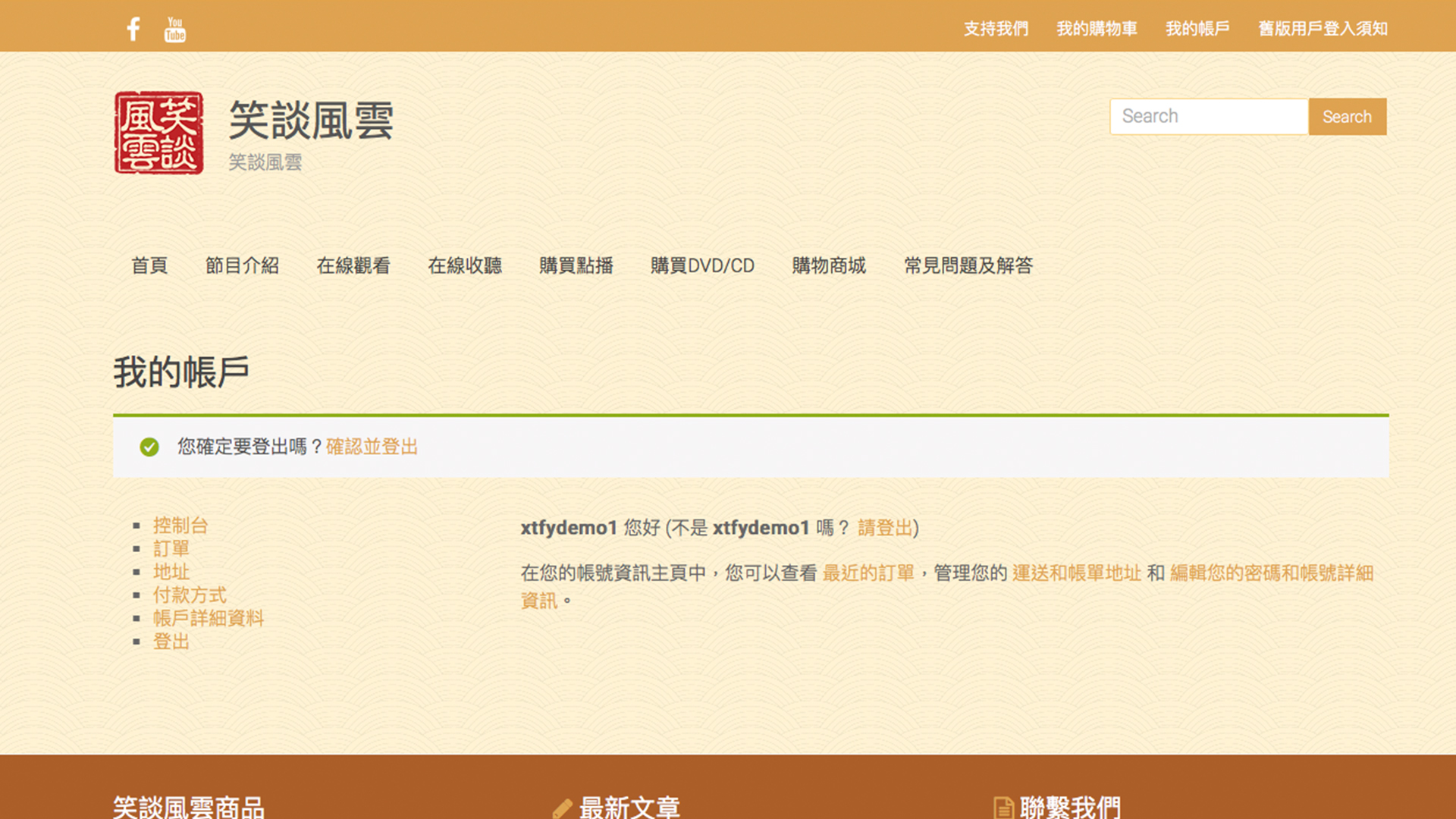Go to 首頁 in main navigation
This screenshot has width=1456, height=819.
click(149, 265)
